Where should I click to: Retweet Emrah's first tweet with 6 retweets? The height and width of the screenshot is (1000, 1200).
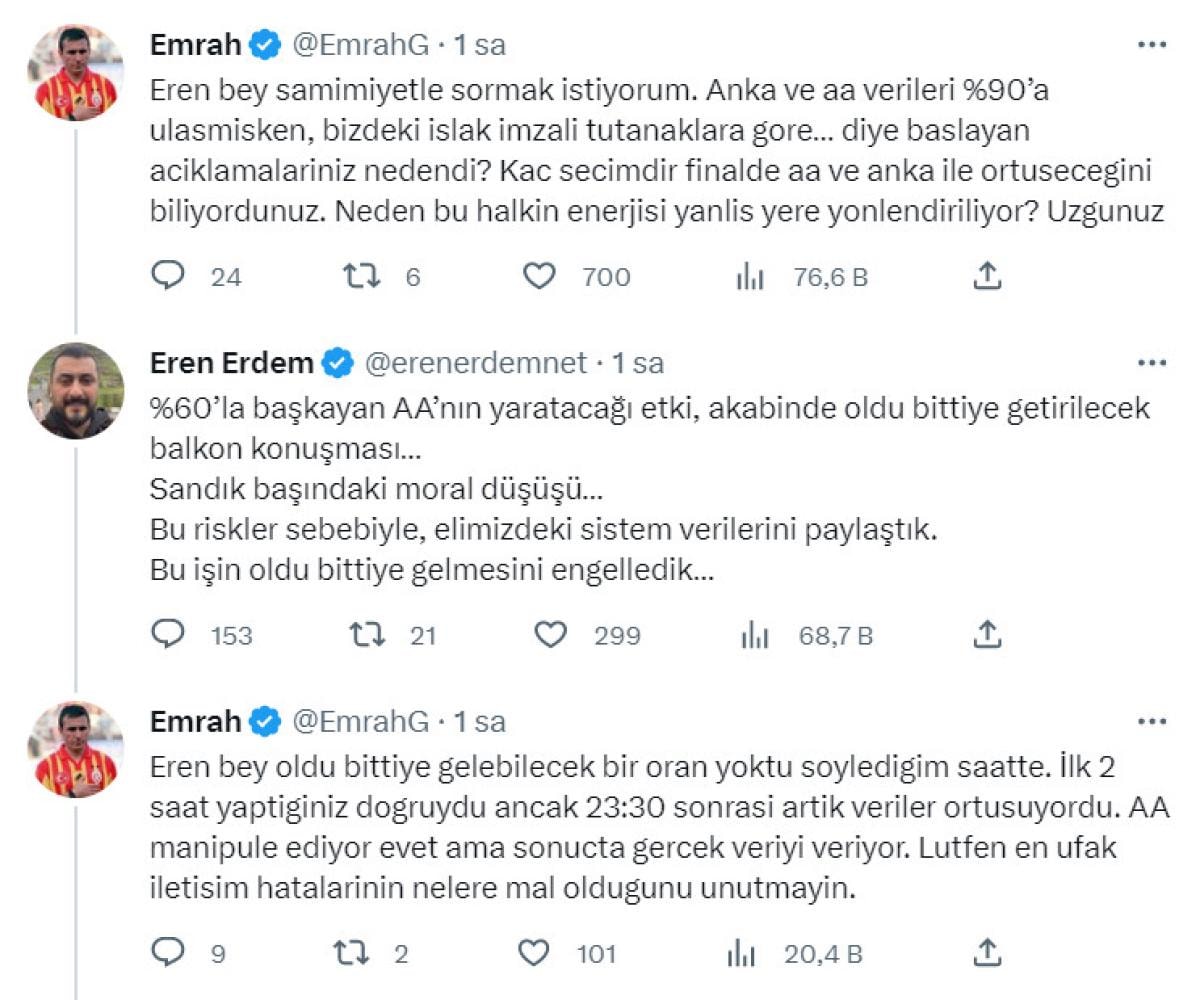[360, 276]
